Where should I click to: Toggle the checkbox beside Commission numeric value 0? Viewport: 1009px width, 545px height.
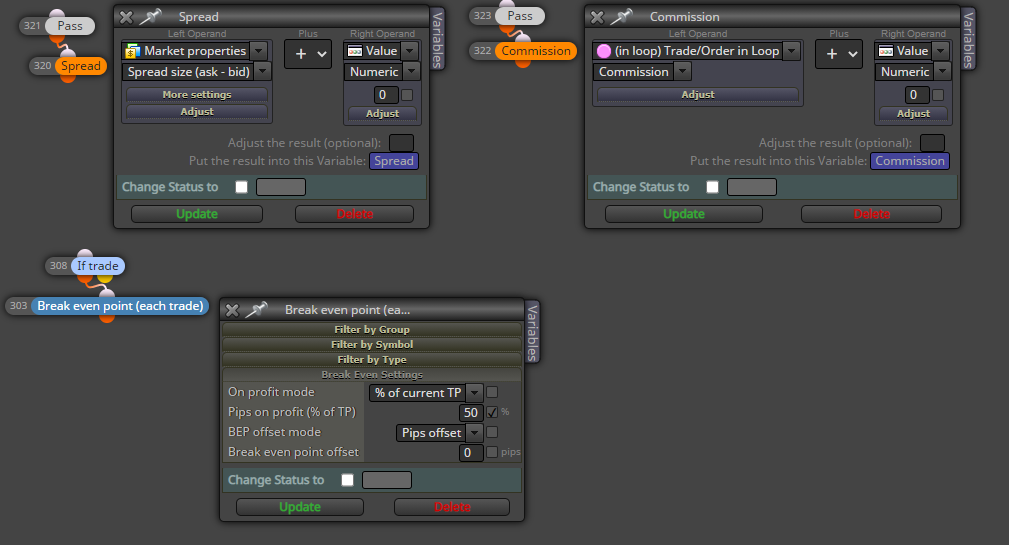coord(938,95)
